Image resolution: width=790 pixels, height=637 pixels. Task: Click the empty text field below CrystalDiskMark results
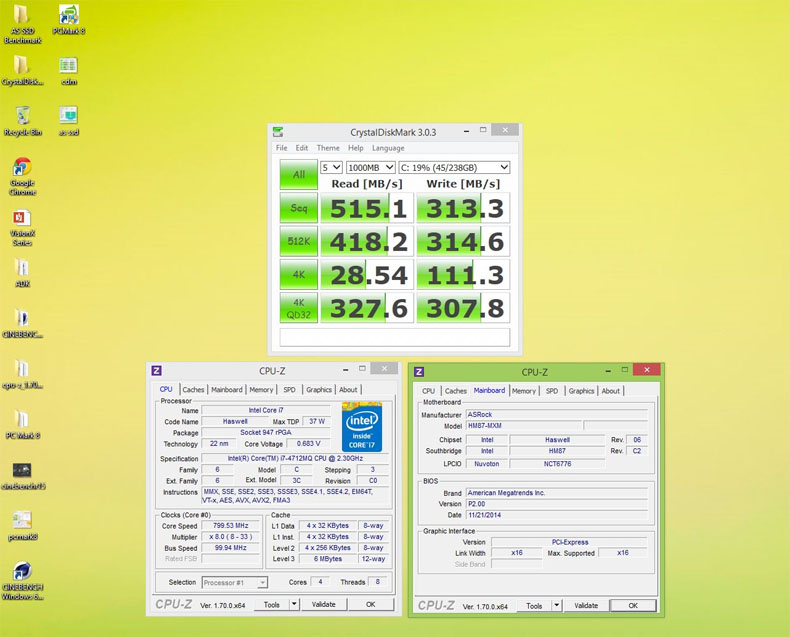394,337
